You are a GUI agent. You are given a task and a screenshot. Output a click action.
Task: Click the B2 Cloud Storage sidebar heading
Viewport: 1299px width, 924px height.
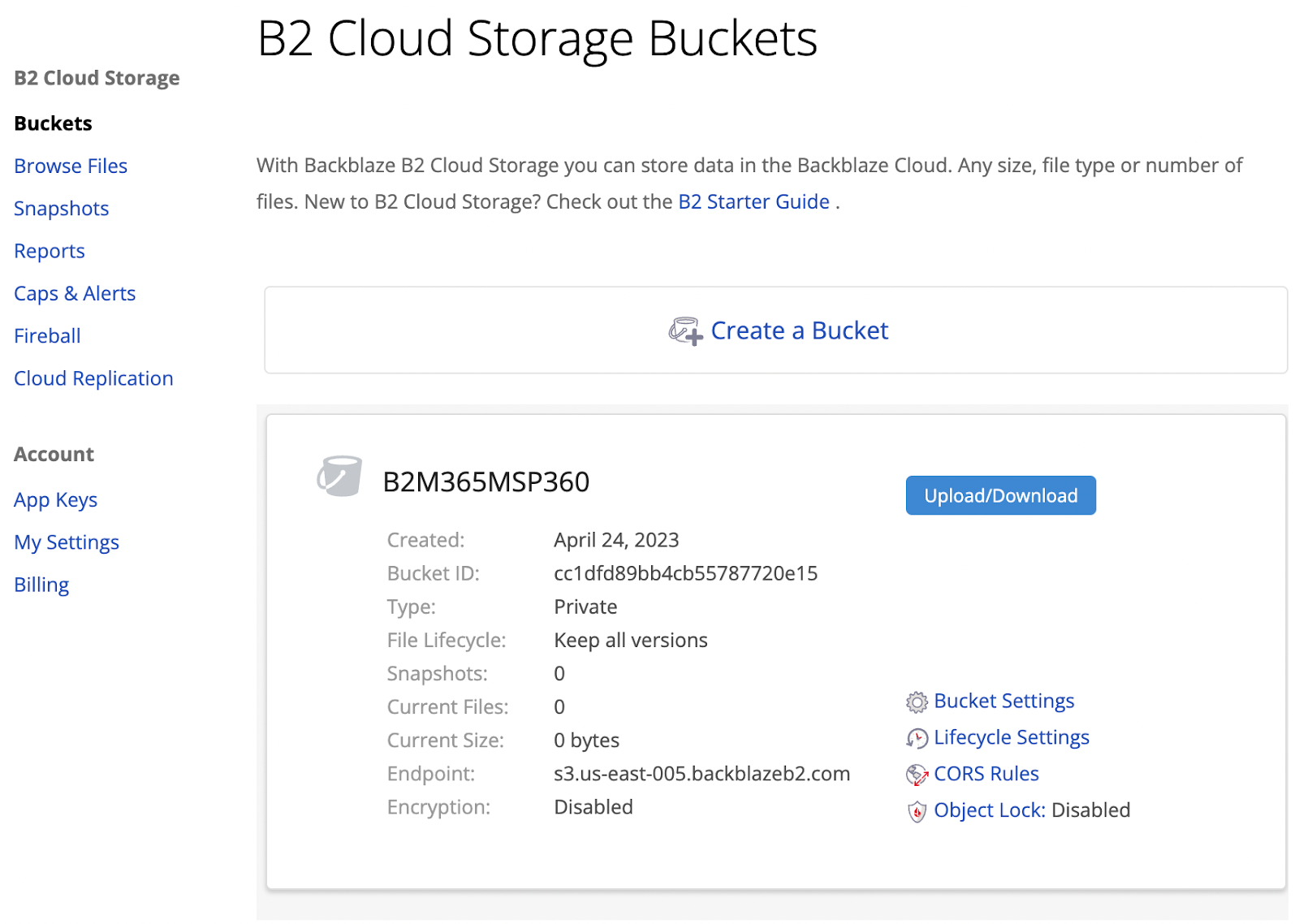97,78
